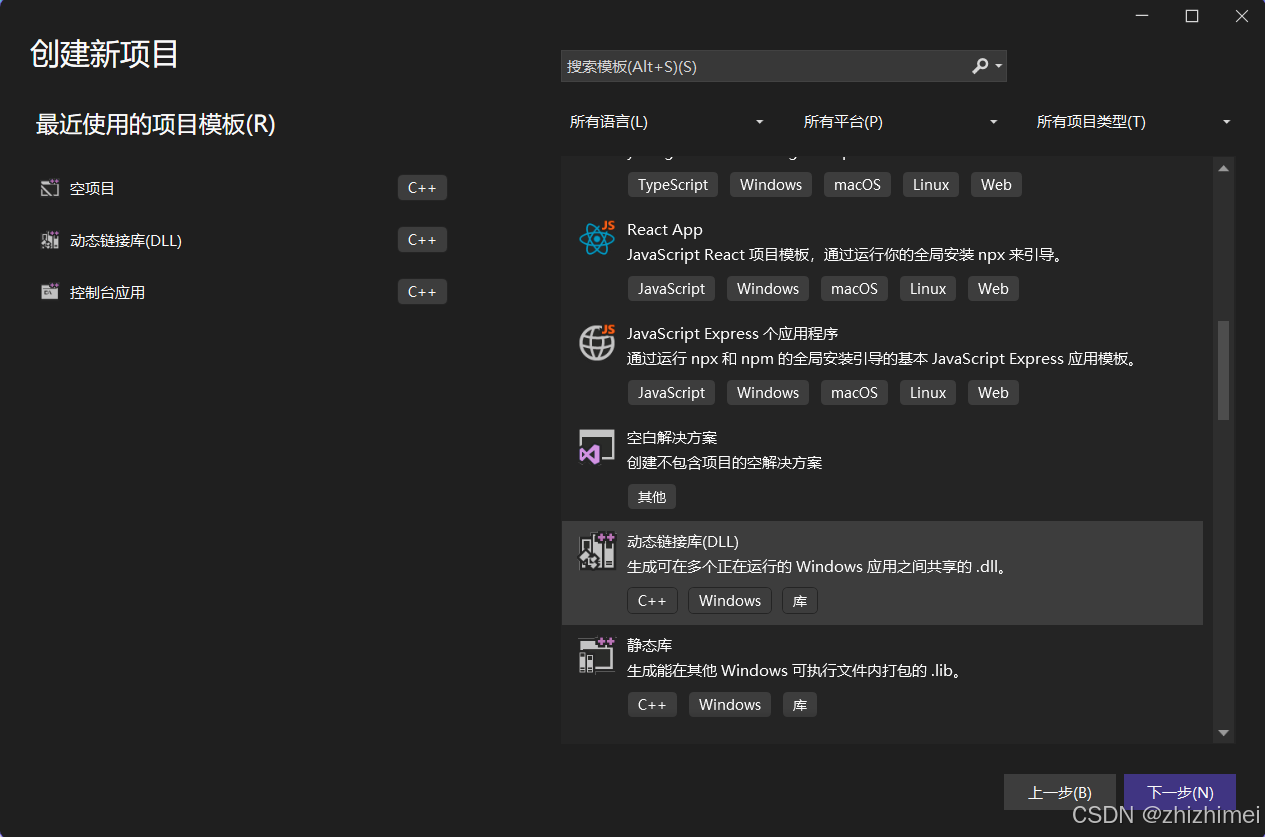
Task: Click the template list scroll up arrow
Action: [1223, 168]
